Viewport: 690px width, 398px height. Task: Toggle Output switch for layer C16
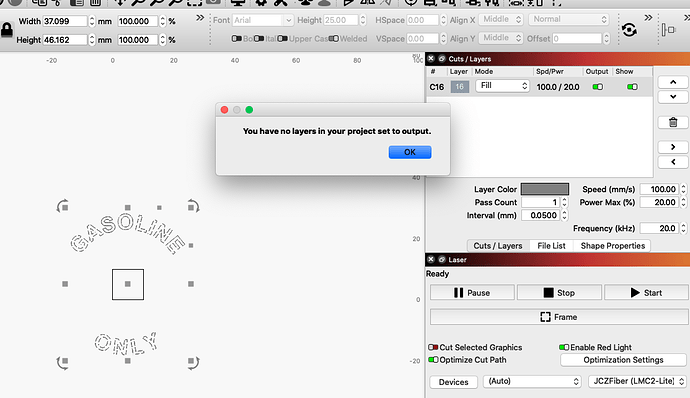tap(597, 87)
